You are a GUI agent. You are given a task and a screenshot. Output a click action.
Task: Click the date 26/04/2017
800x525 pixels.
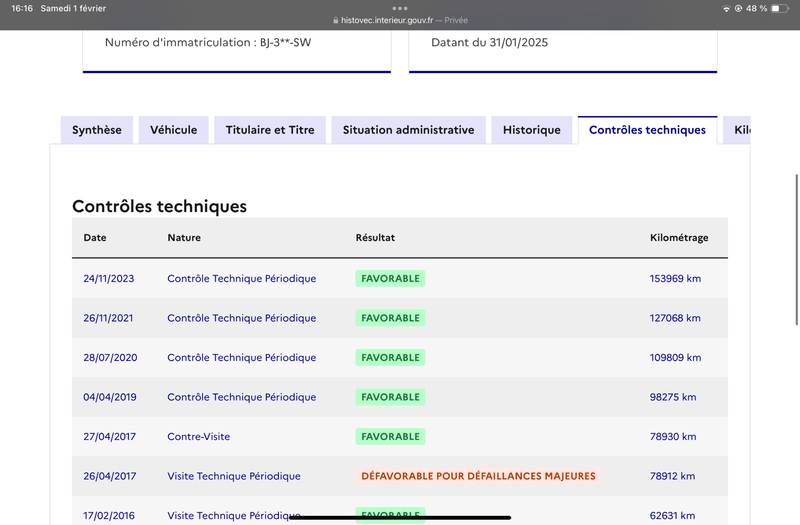(110, 476)
